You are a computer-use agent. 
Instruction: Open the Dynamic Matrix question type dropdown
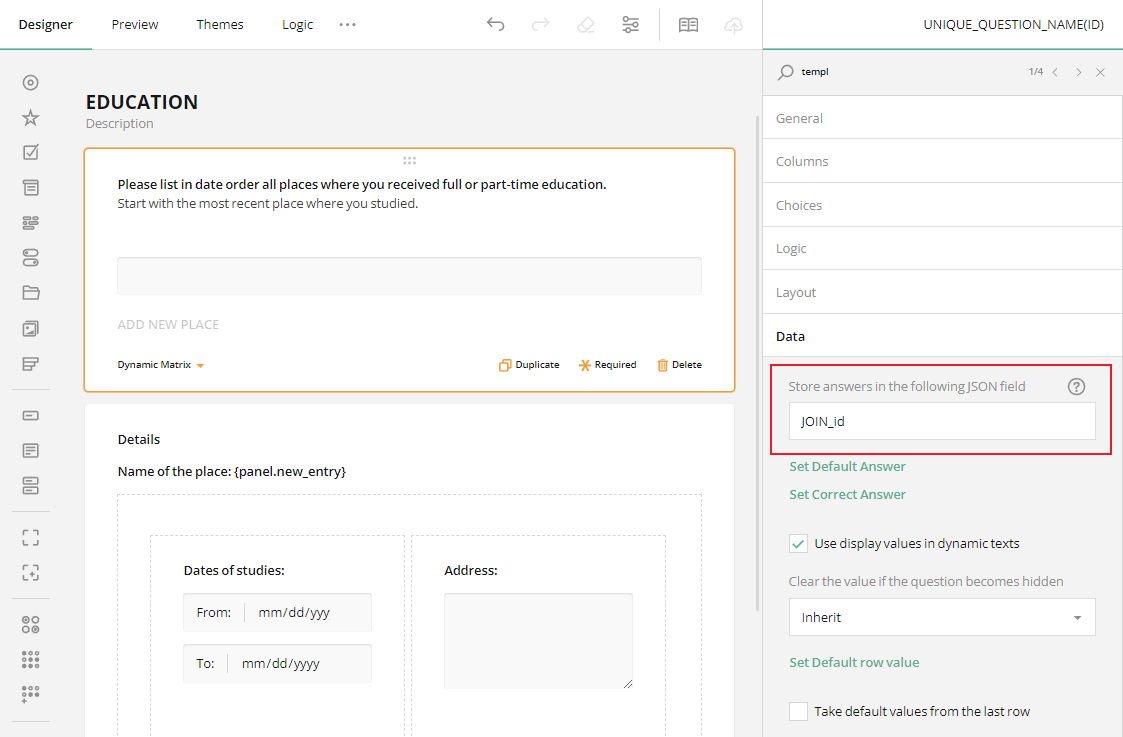160,365
